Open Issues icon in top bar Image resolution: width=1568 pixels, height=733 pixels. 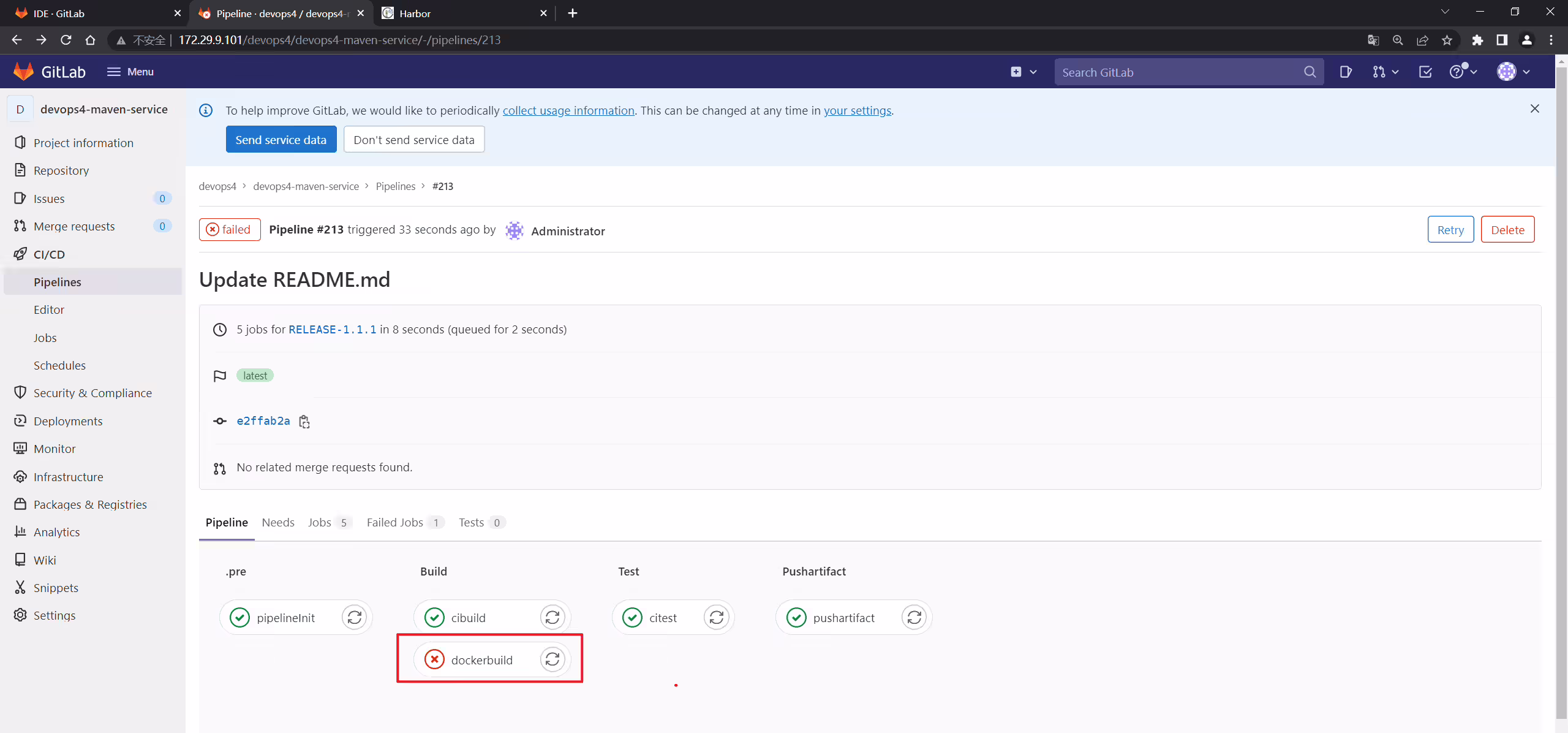(1346, 72)
